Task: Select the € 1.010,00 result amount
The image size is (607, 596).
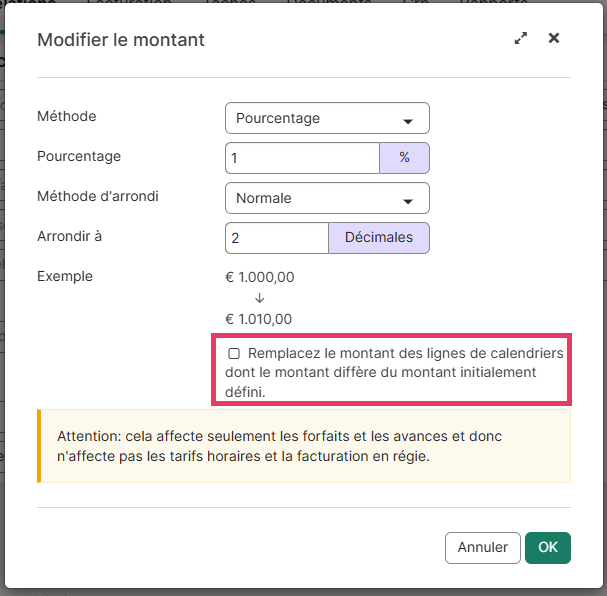Action: point(259,319)
